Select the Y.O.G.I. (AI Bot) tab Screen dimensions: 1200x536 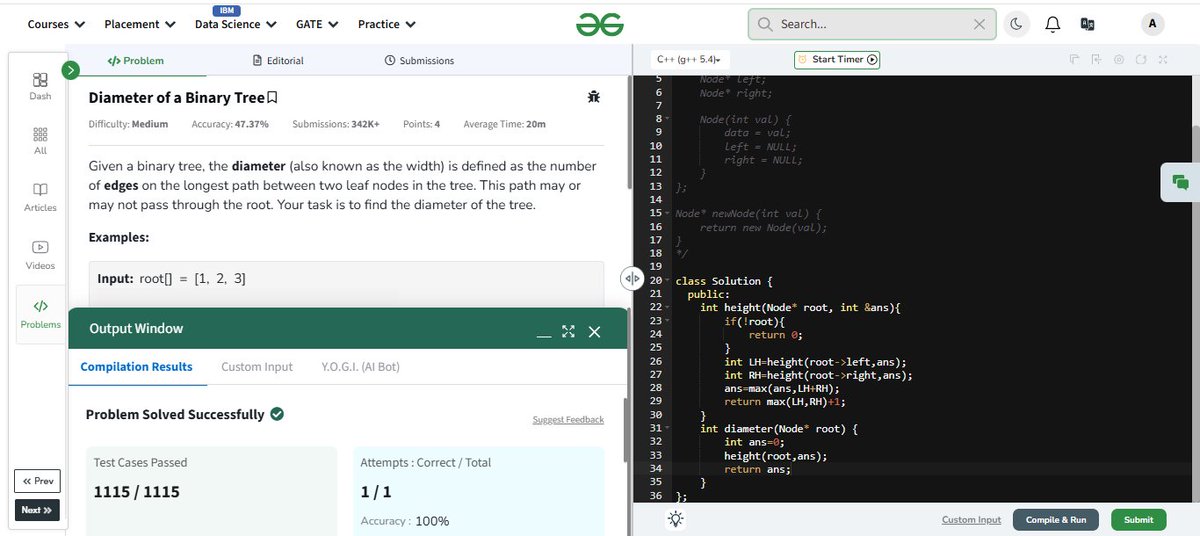360,367
